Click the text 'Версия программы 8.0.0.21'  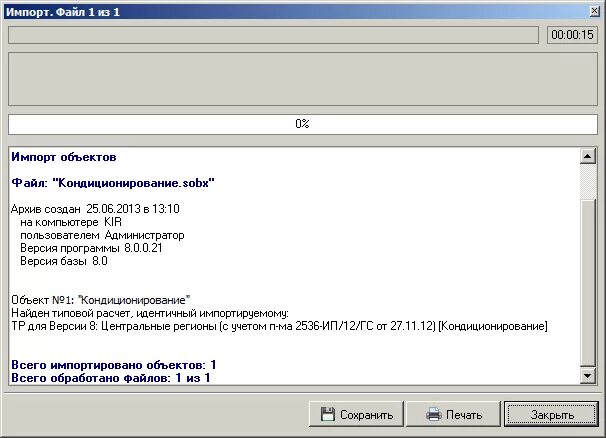[91, 248]
